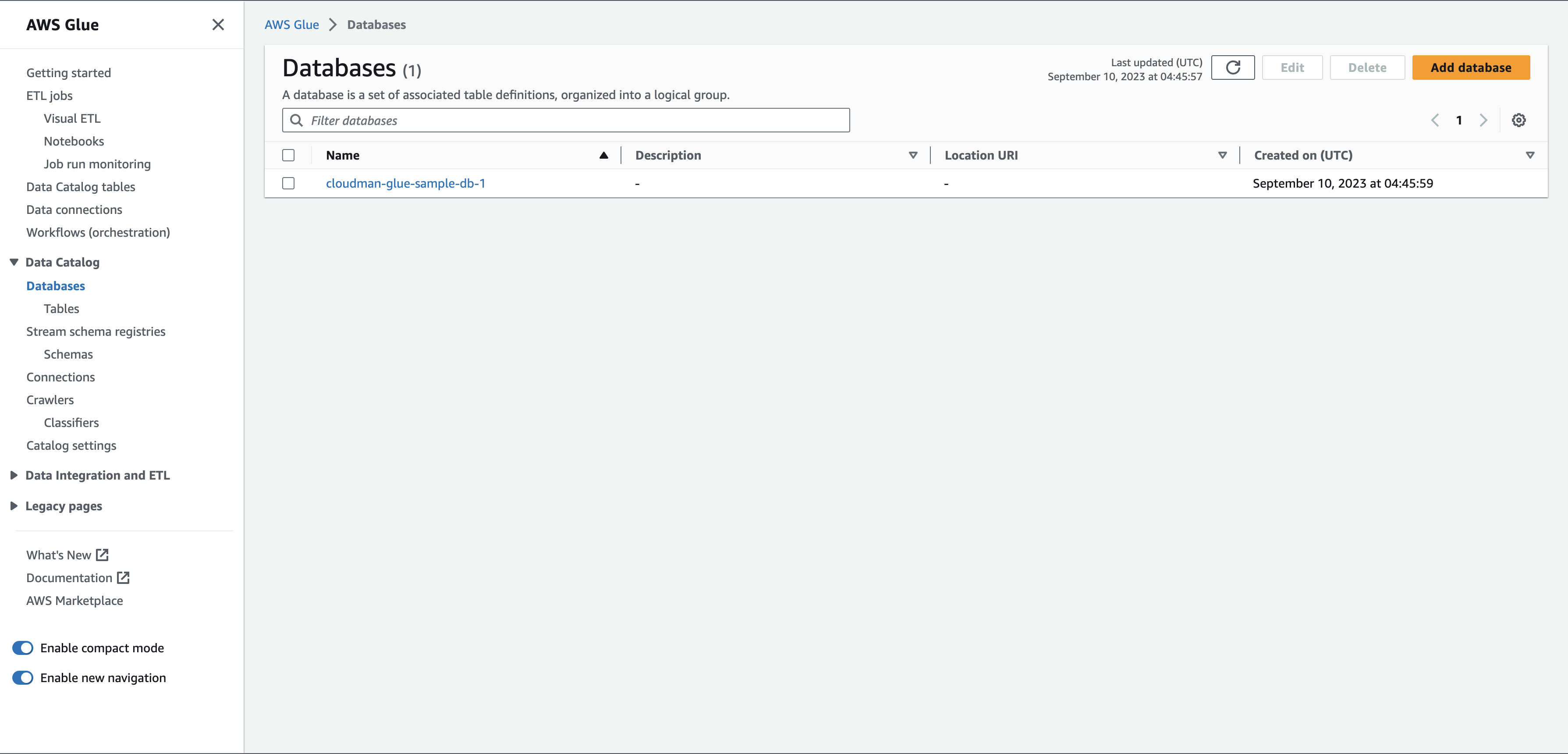Toggle Enable new navigation switch

point(23,678)
